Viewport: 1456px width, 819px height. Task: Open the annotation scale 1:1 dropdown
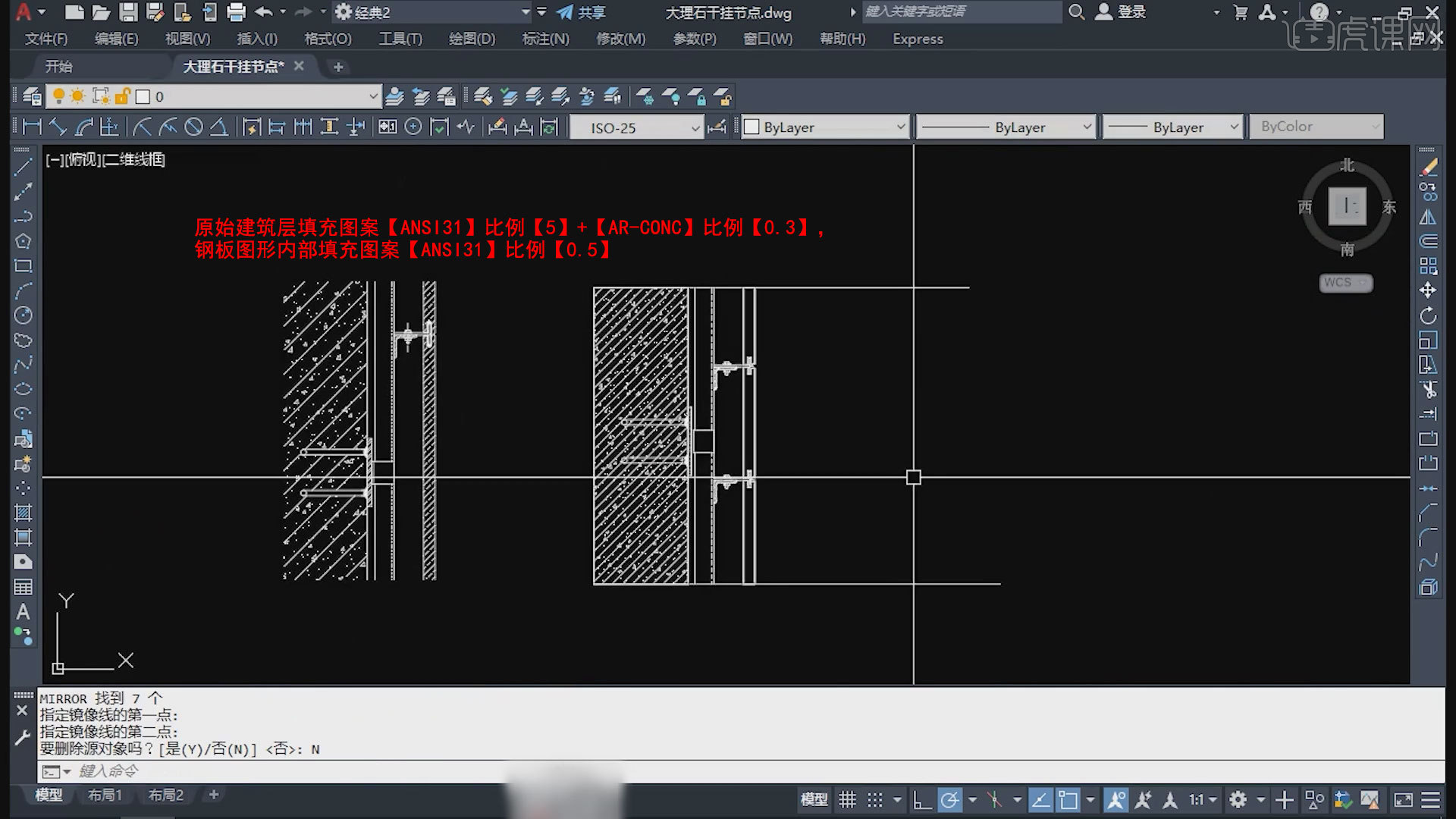click(1203, 799)
